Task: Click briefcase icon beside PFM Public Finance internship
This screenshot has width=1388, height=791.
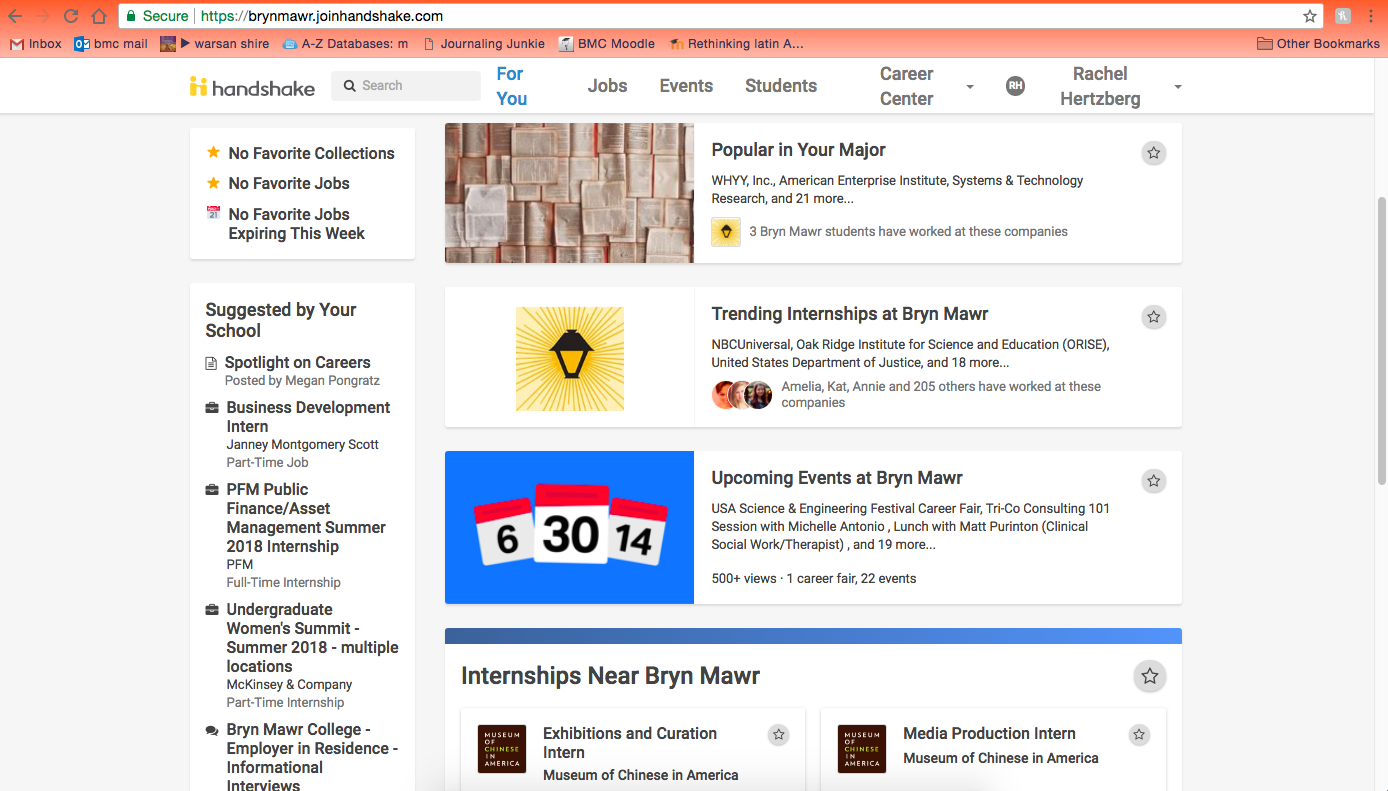Action: tap(212, 490)
